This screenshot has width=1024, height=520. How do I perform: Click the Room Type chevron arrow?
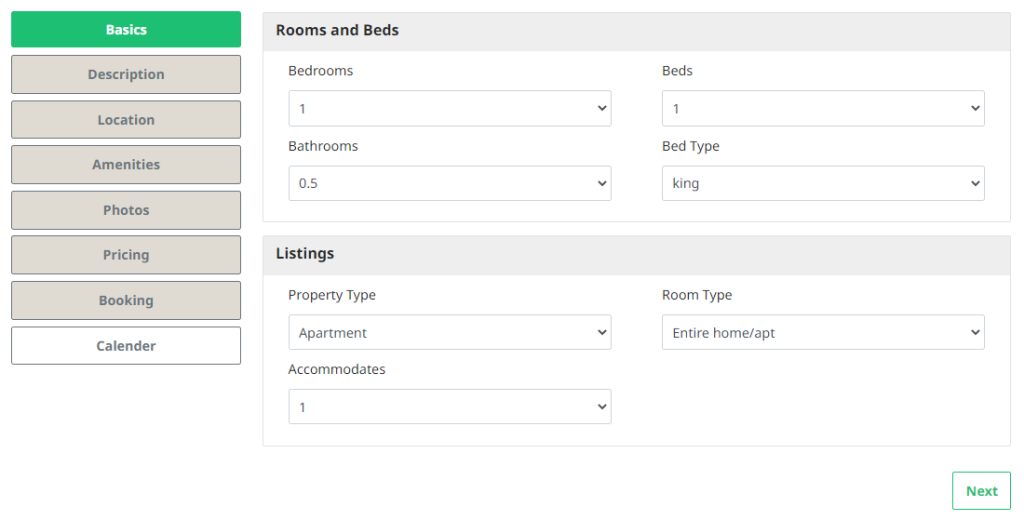pyautogui.click(x=975, y=332)
